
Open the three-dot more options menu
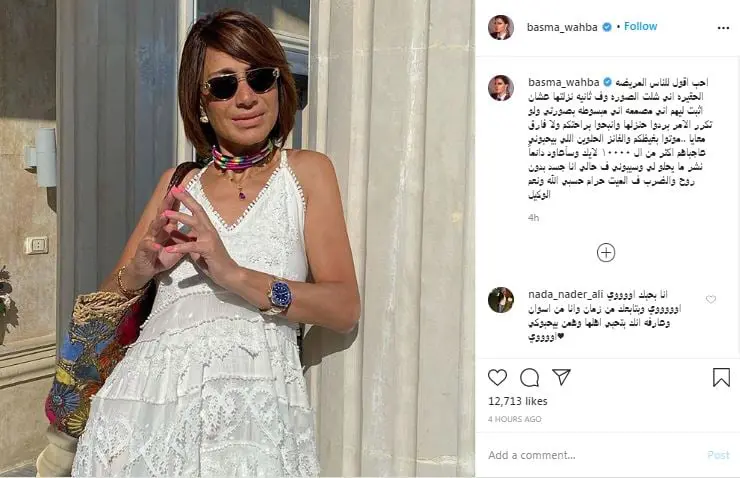click(723, 28)
